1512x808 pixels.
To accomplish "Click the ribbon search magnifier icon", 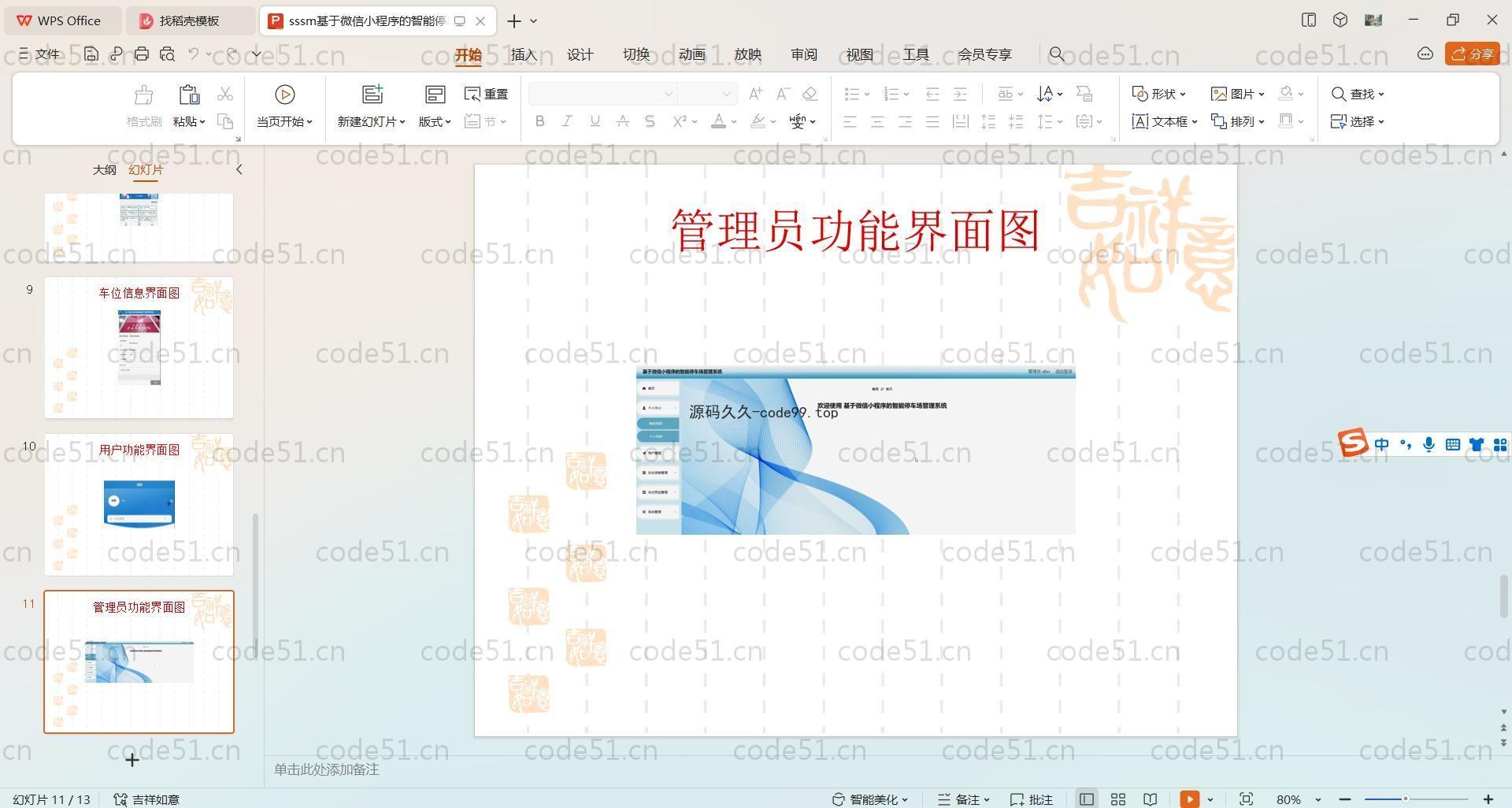I will tap(1057, 54).
